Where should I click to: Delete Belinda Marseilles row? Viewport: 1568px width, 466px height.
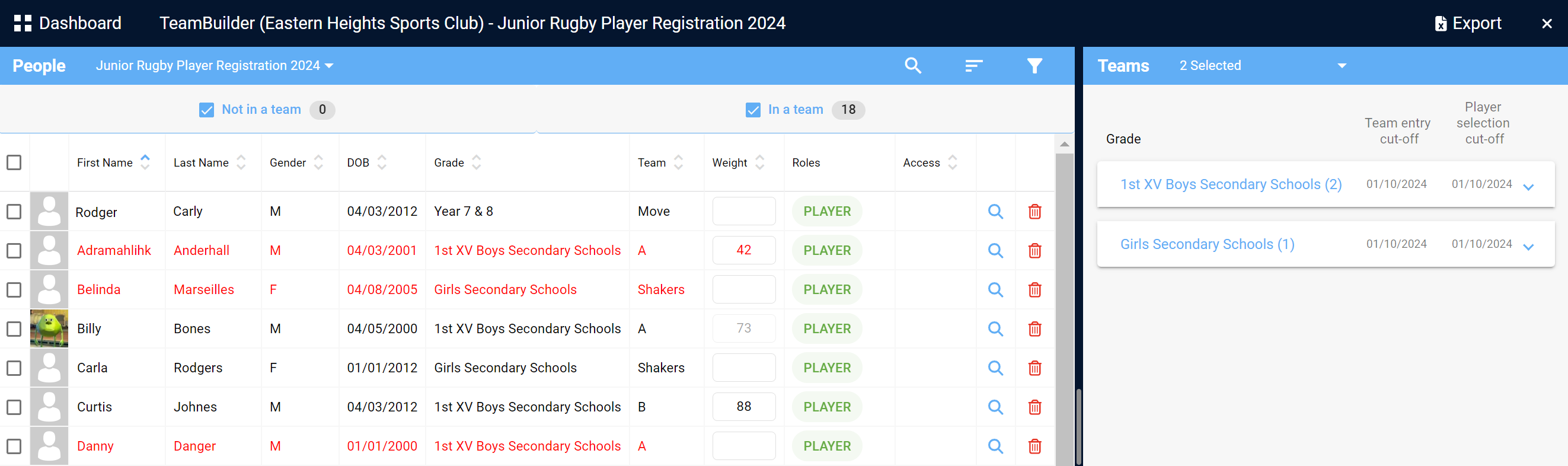[x=1034, y=289]
